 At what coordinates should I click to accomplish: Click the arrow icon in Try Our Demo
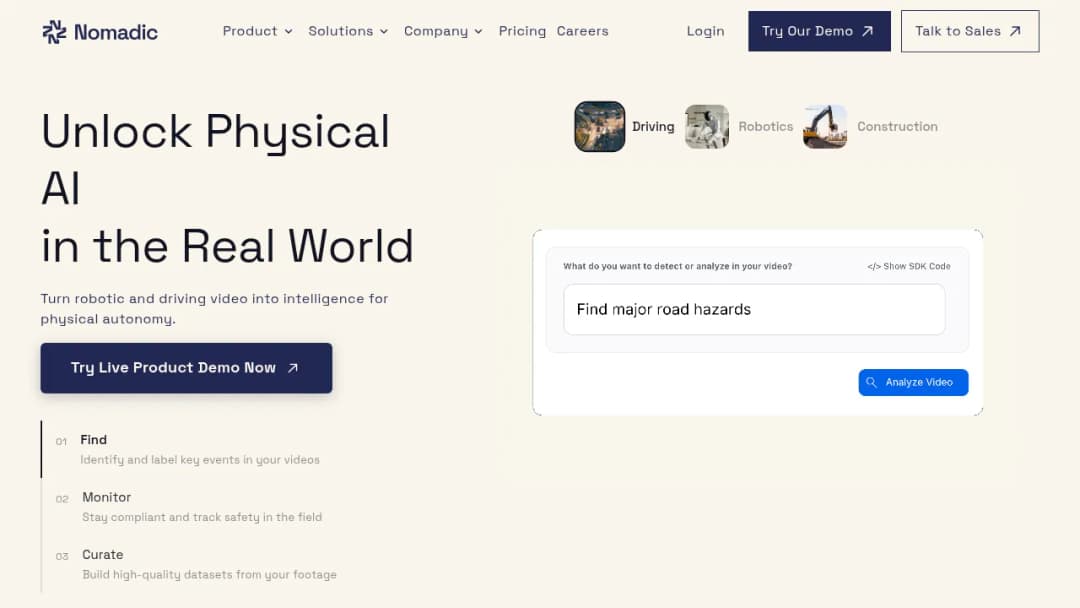[x=868, y=31]
